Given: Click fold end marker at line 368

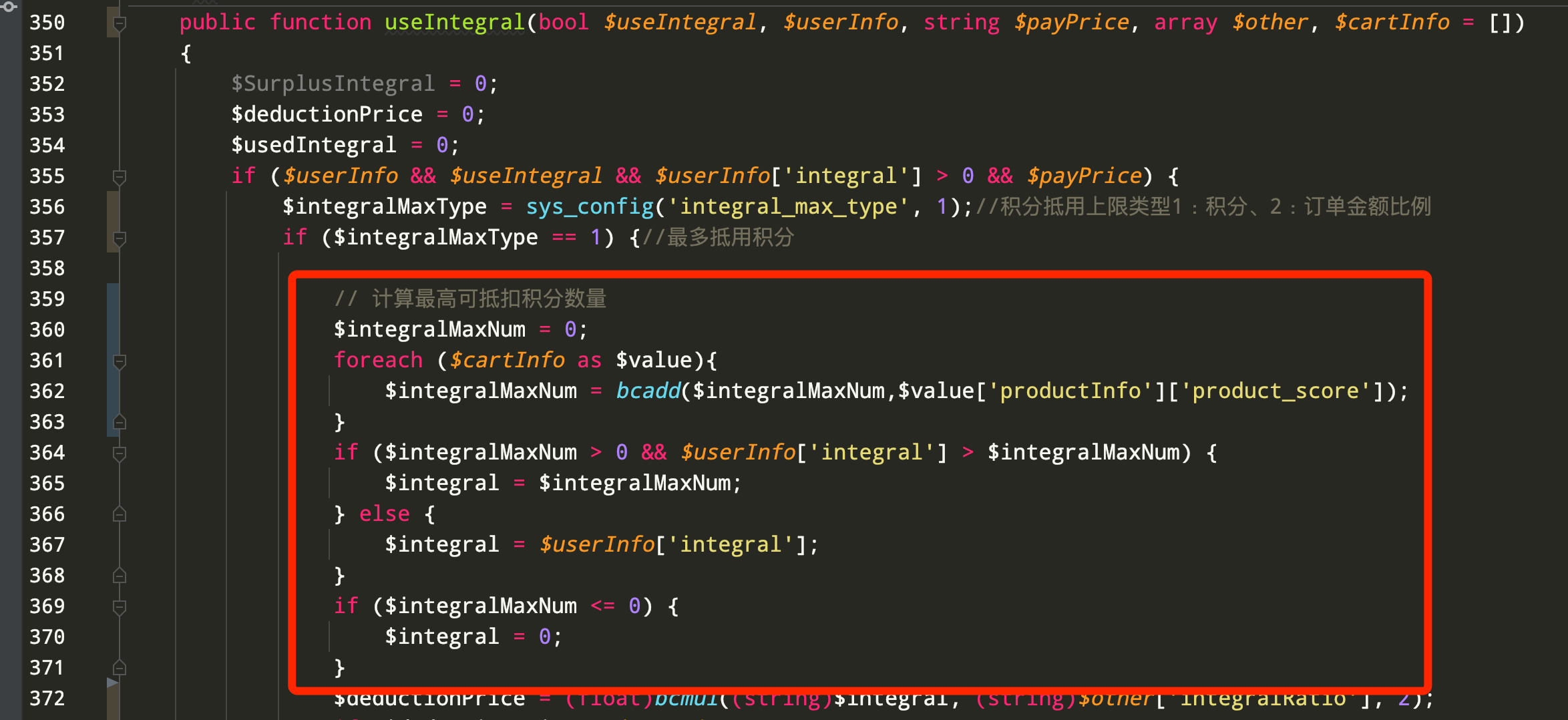Looking at the screenshot, I should click(x=120, y=576).
